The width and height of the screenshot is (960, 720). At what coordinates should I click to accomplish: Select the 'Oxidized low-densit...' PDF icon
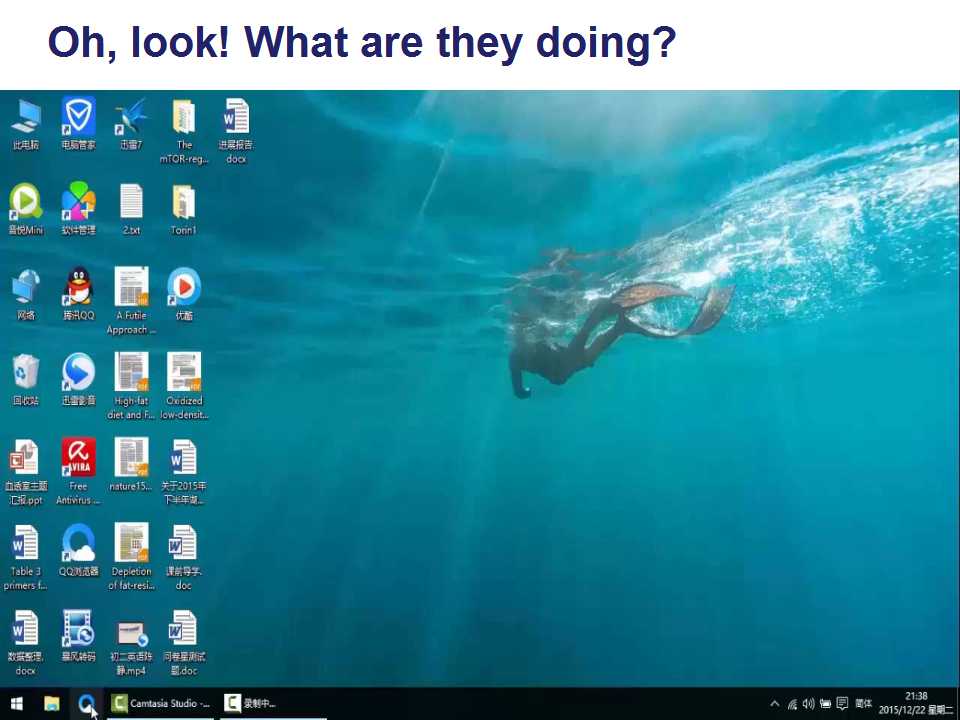click(x=184, y=372)
